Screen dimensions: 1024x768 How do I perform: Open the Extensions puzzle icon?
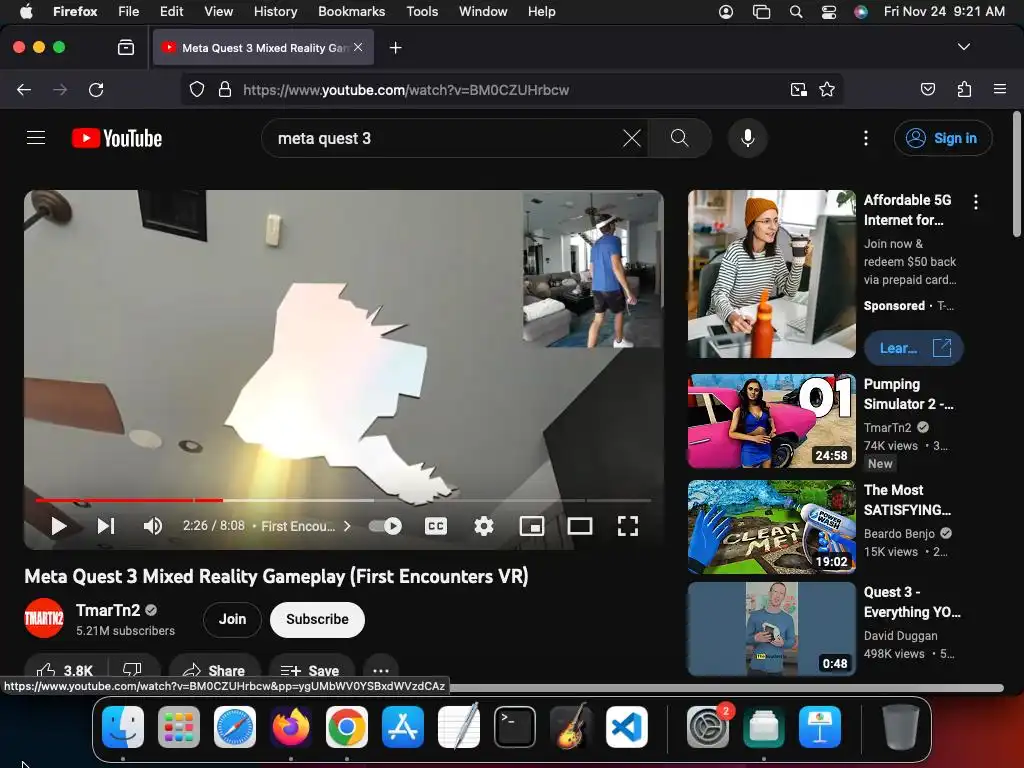coord(964,89)
